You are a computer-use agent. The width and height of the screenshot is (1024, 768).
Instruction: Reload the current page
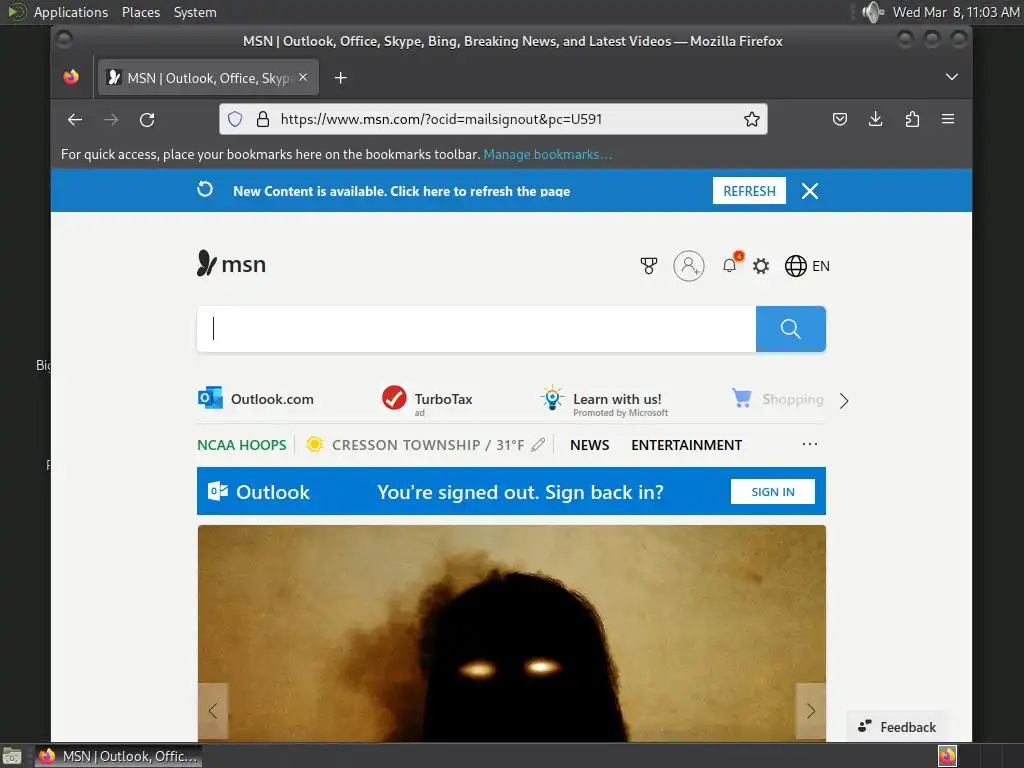(147, 120)
